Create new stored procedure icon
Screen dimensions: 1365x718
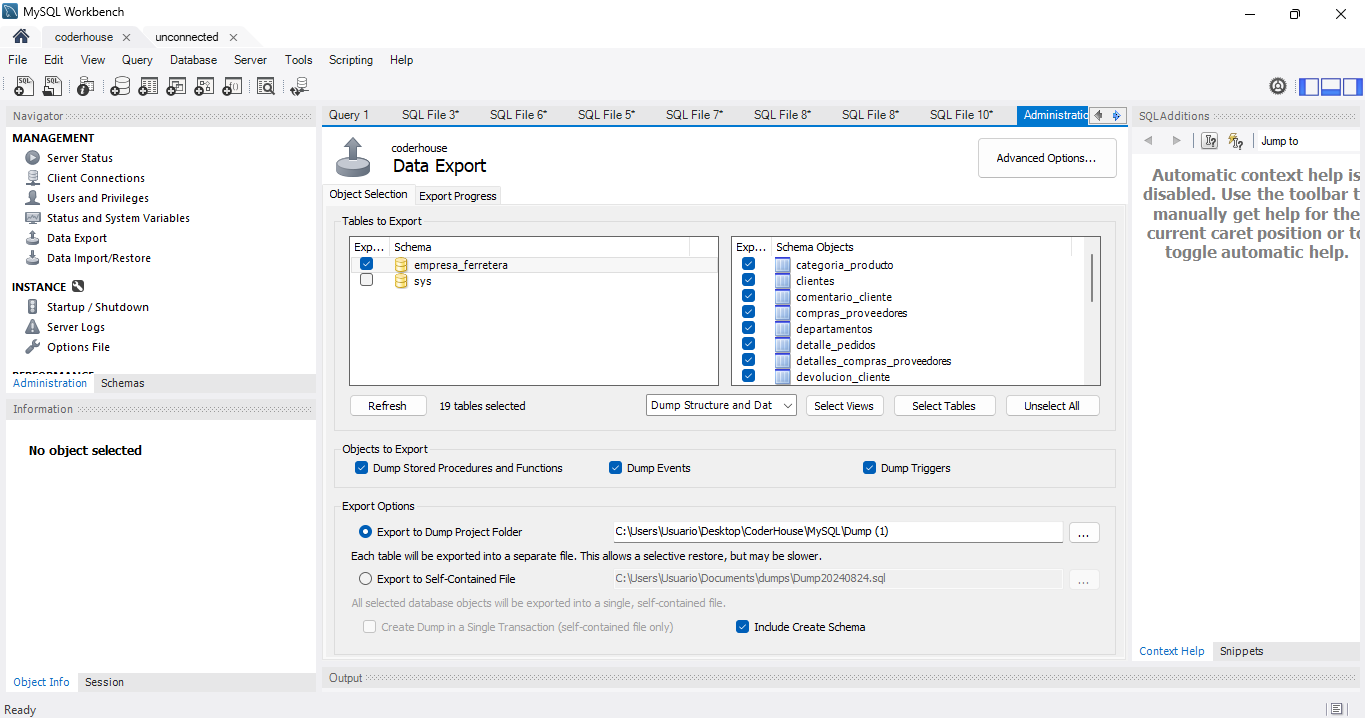204,87
